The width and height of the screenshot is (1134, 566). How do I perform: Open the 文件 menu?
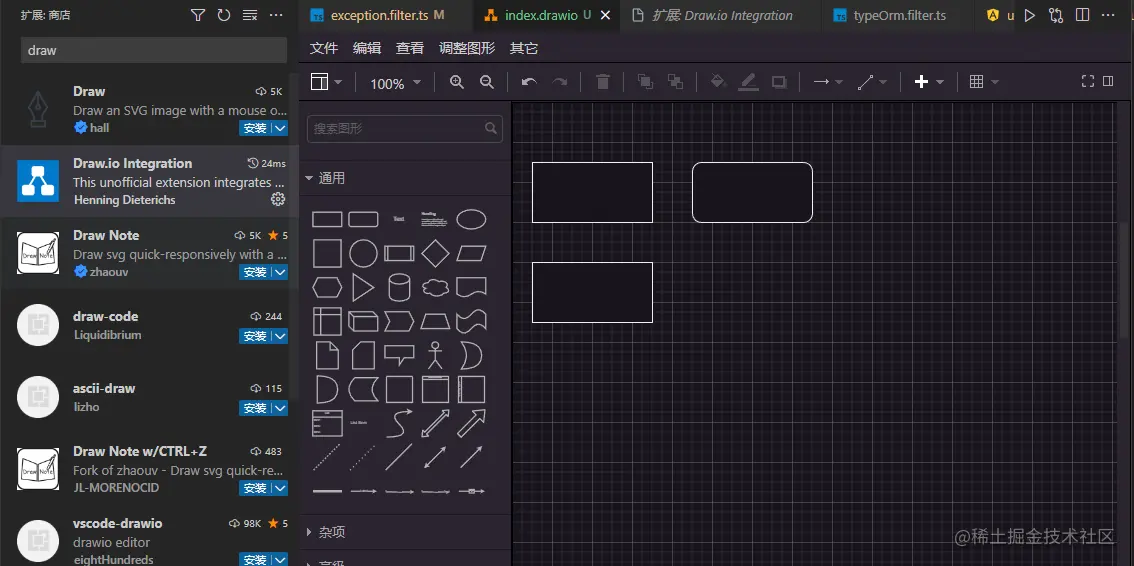point(324,48)
